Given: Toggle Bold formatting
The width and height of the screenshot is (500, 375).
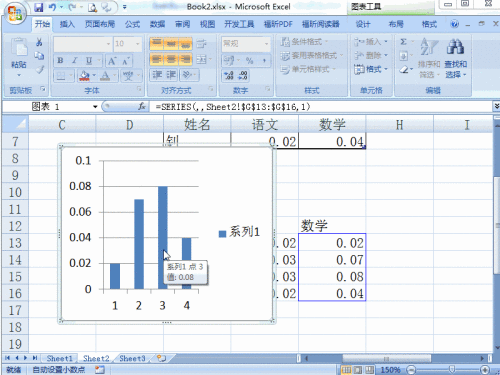Looking at the screenshot, I should pos(60,61).
